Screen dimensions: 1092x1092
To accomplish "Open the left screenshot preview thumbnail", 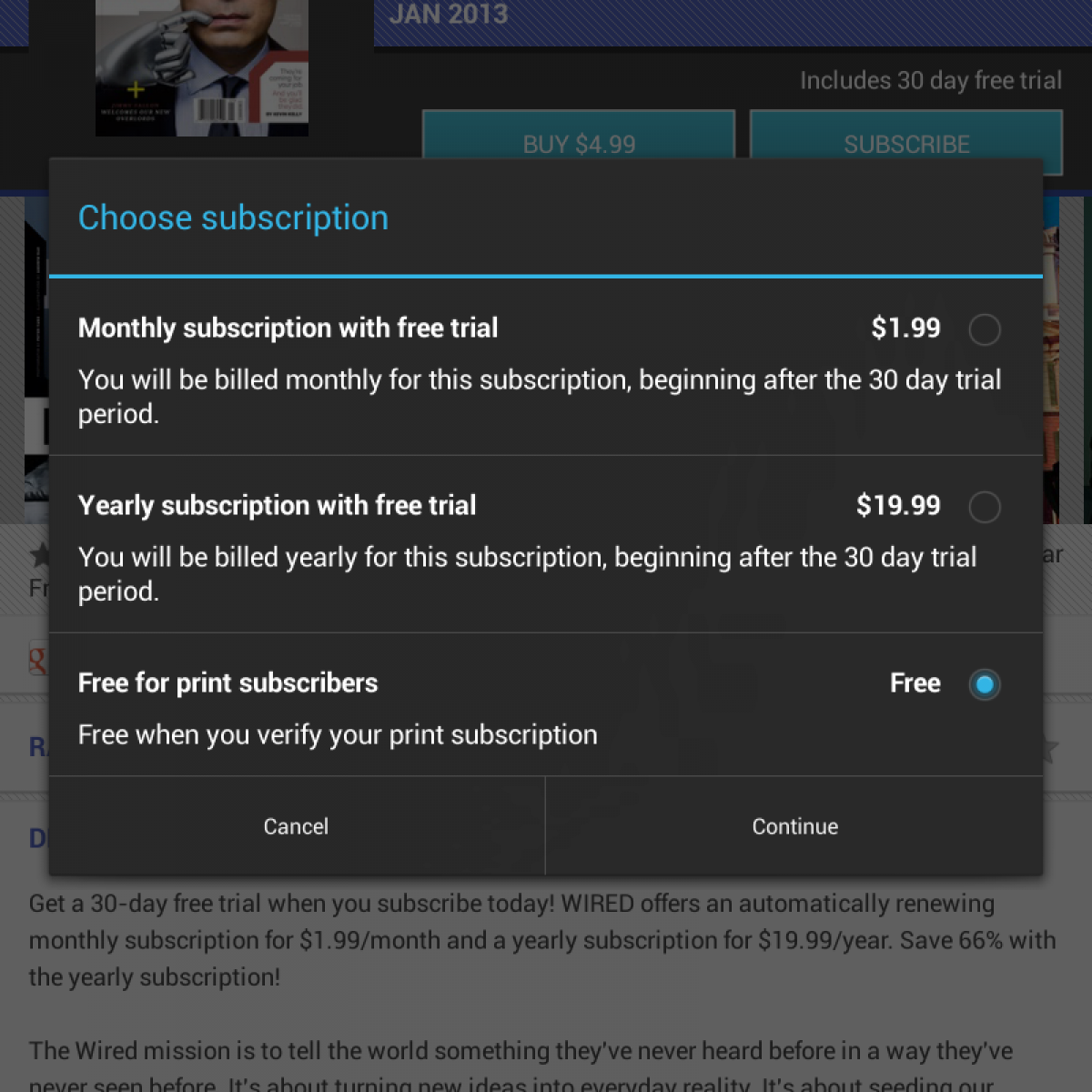I will pos(36,359).
